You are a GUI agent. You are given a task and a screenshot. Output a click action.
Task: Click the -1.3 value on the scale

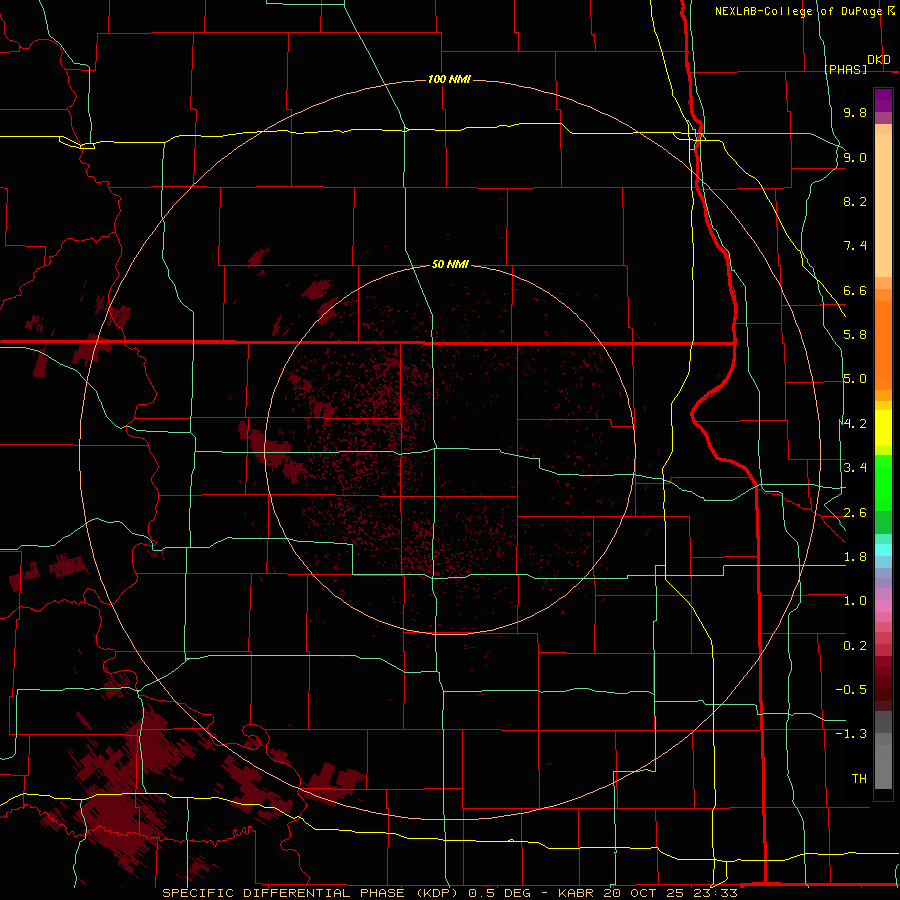[x=851, y=734]
